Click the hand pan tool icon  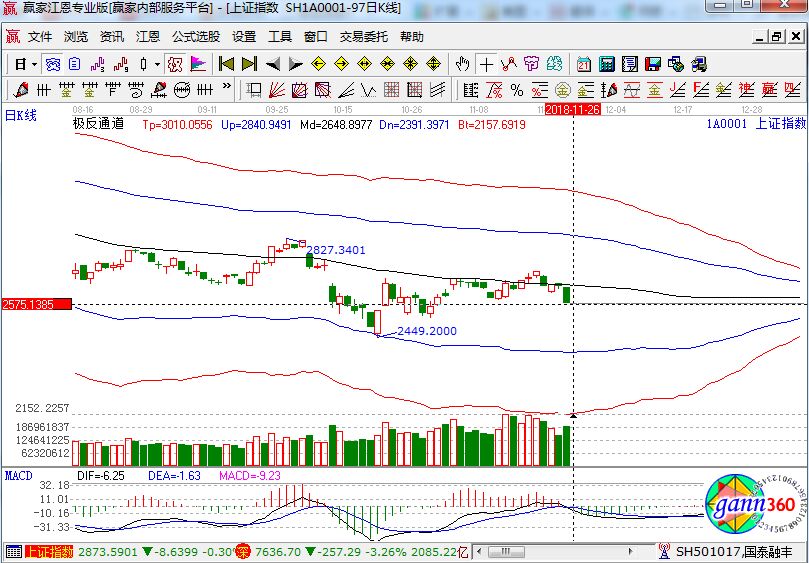[461, 64]
